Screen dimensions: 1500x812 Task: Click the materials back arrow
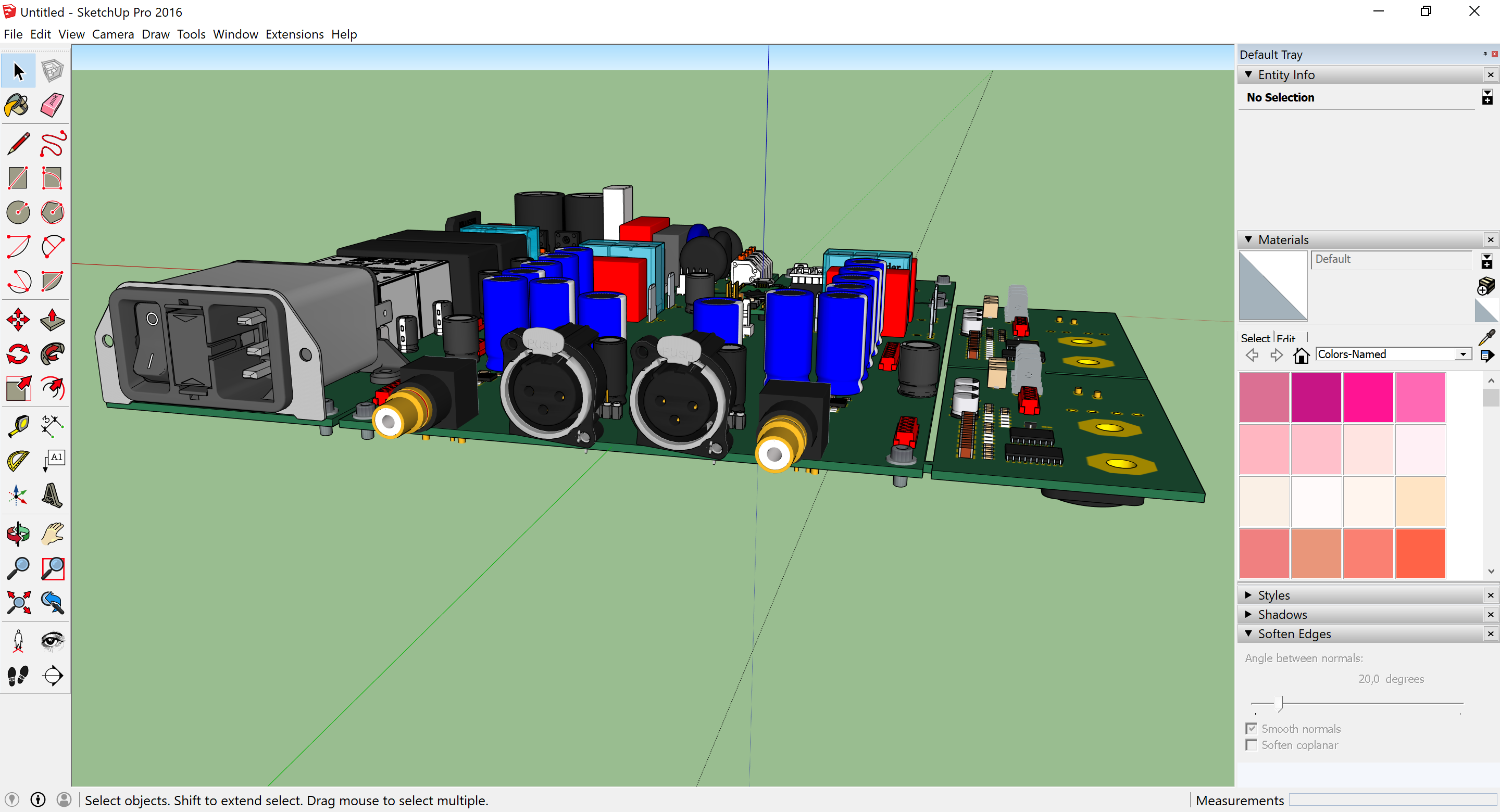point(1252,354)
